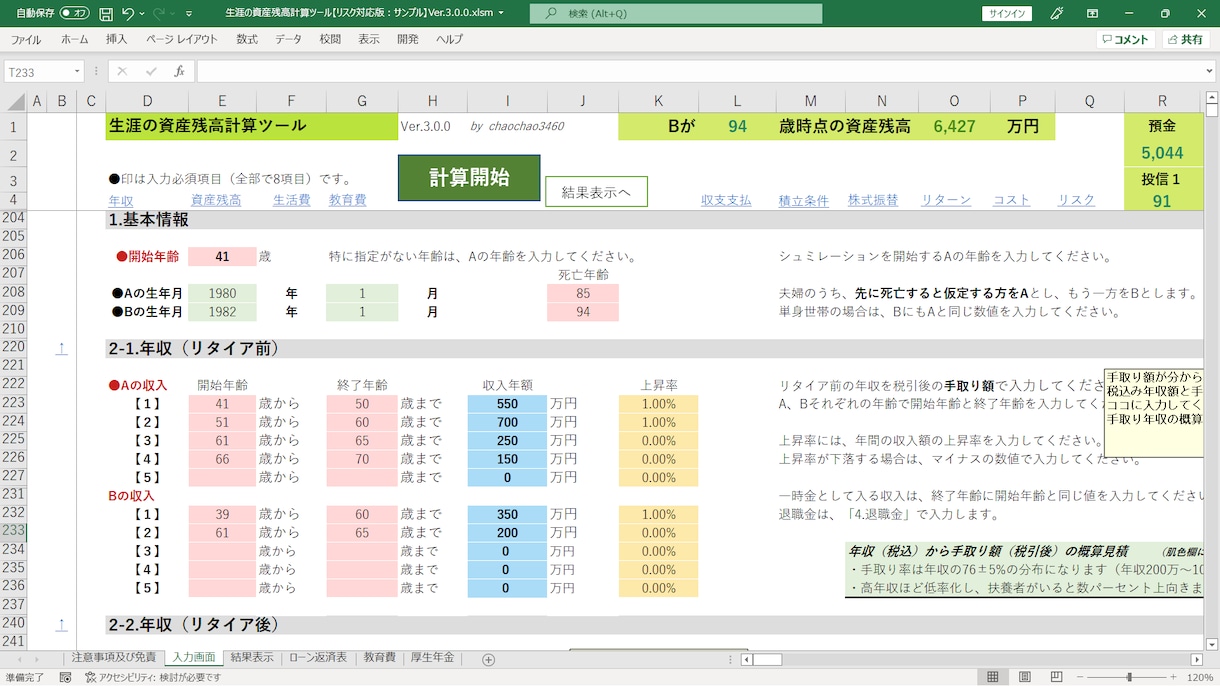Screen dimensions: 1220x686
Task: Follow the リスク link
Action: 1076,200
